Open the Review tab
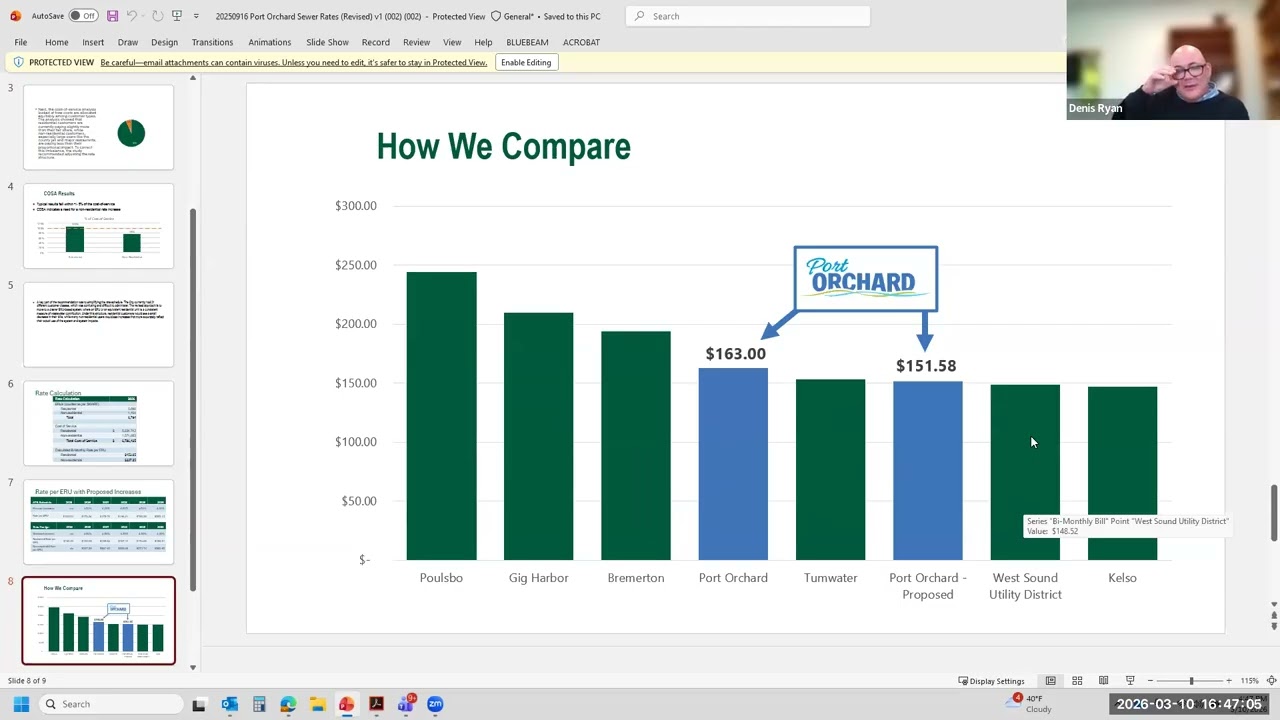1280x720 pixels. click(416, 42)
